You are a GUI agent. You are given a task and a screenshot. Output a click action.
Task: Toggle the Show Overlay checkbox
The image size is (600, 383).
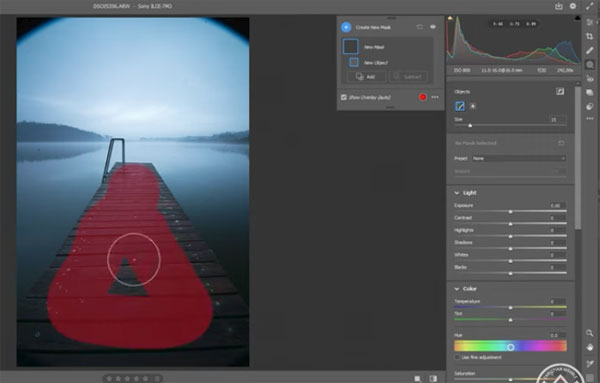click(344, 97)
